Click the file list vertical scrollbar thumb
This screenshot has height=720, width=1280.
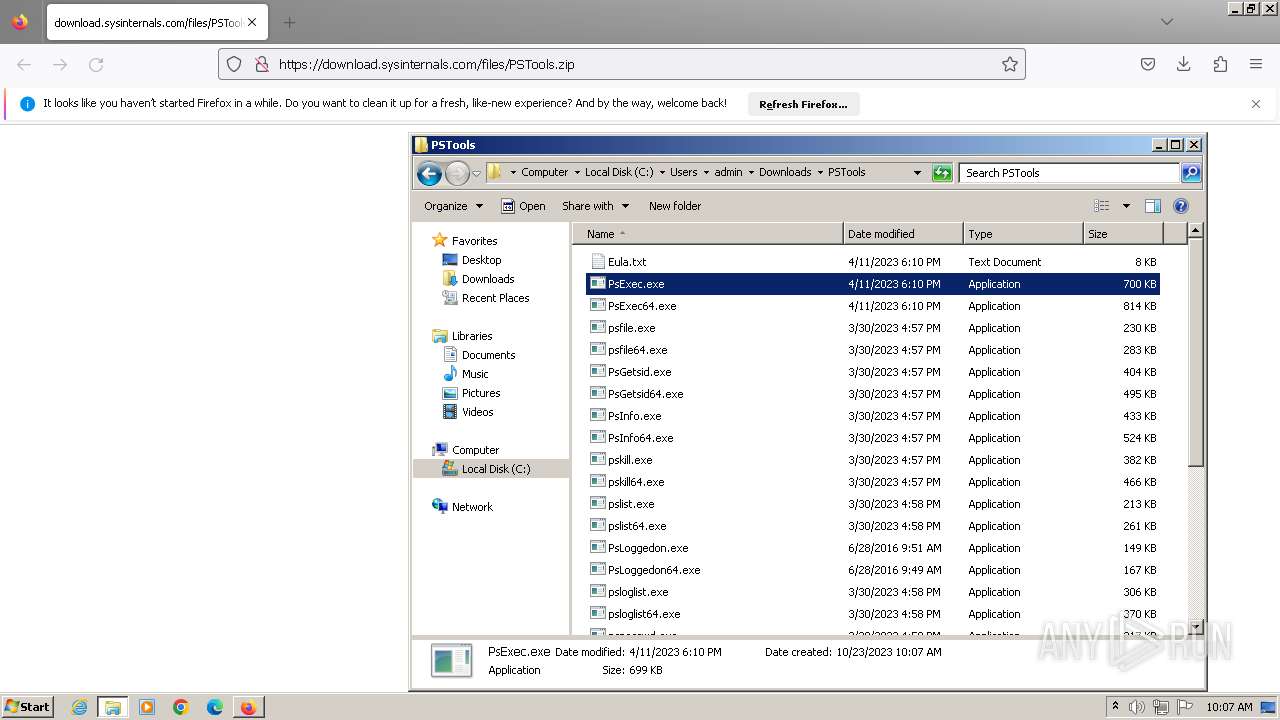pyautogui.click(x=1195, y=351)
